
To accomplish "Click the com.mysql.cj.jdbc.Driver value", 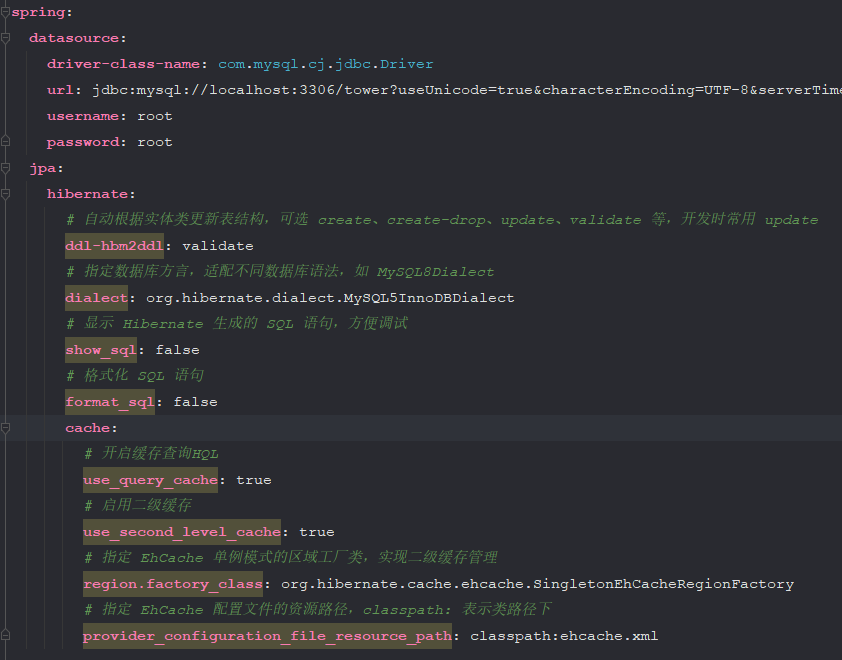I will pos(325,64).
